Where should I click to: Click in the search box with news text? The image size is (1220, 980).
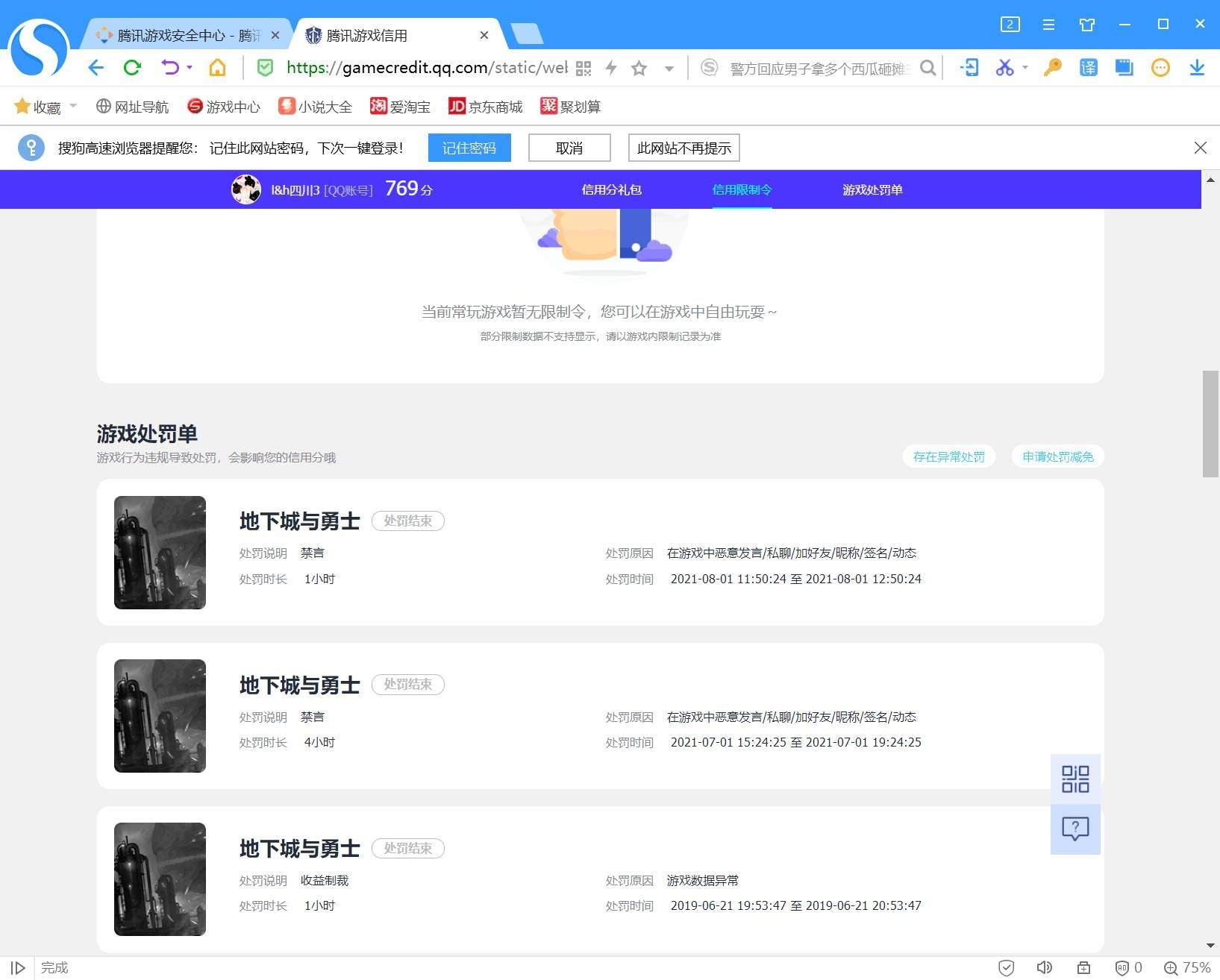[819, 69]
